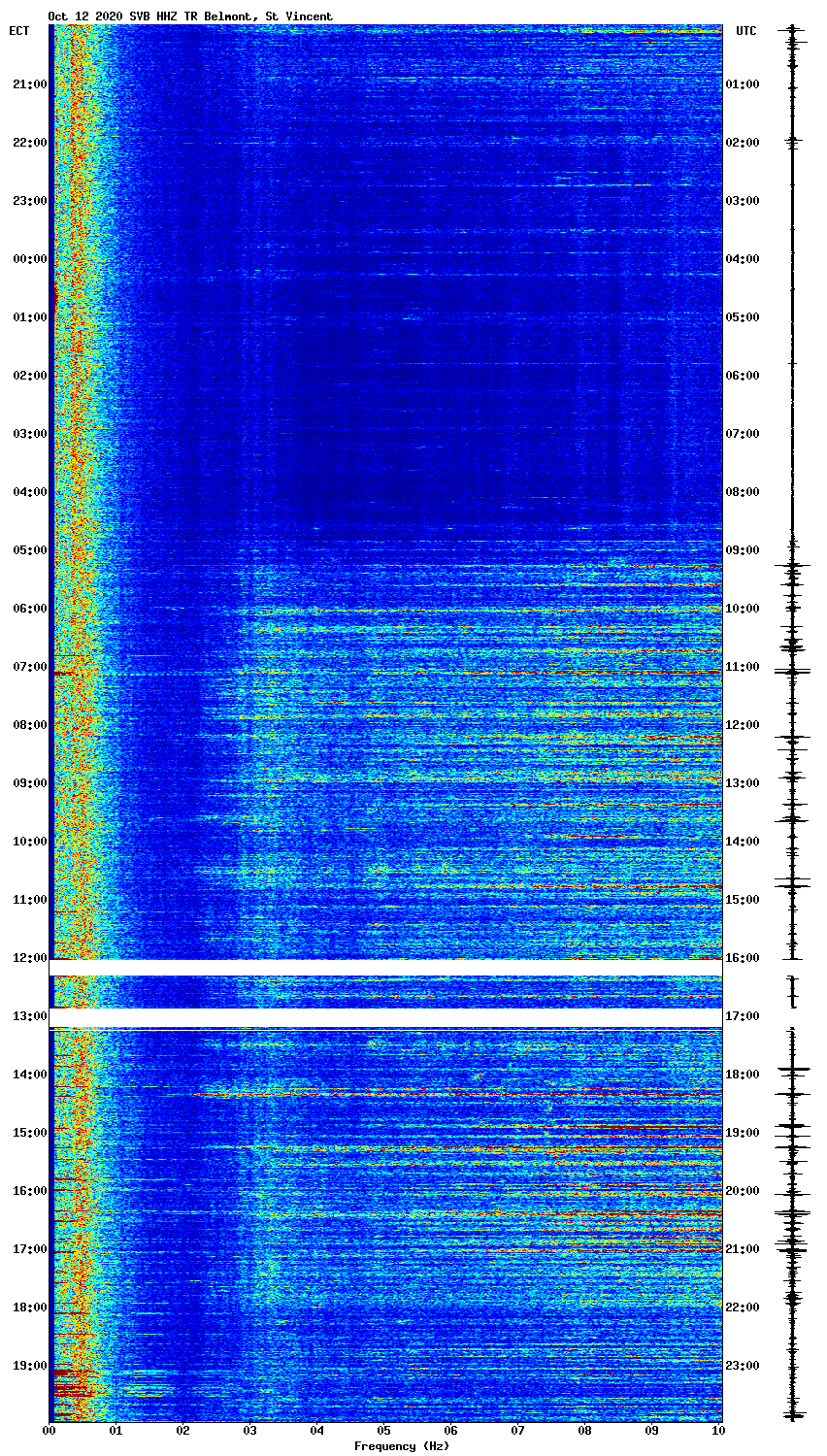Click the 15:00 UTC time label
Screen dimensions: 827x1456
(743, 900)
